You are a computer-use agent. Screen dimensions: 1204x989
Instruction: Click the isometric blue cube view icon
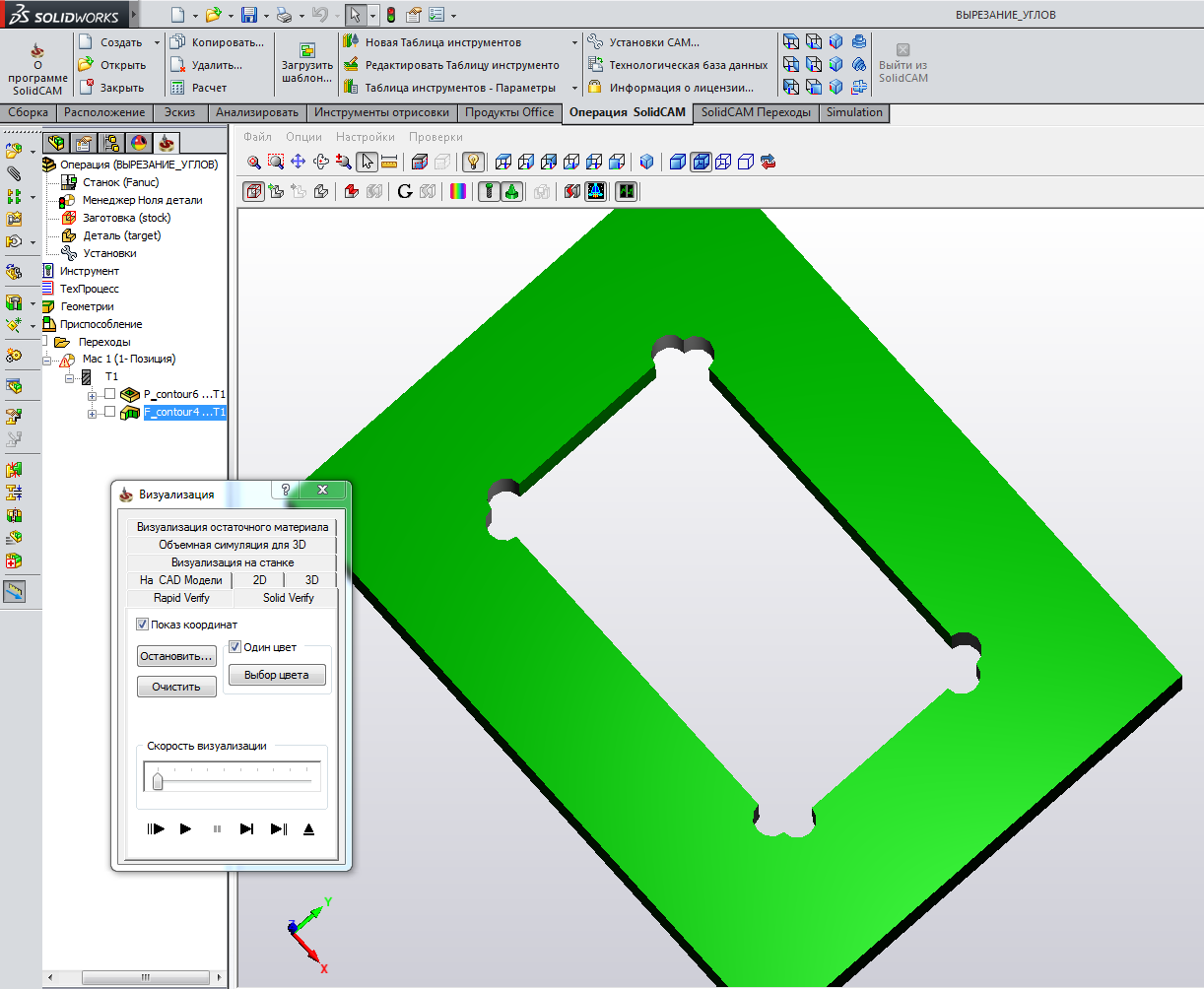(x=647, y=162)
